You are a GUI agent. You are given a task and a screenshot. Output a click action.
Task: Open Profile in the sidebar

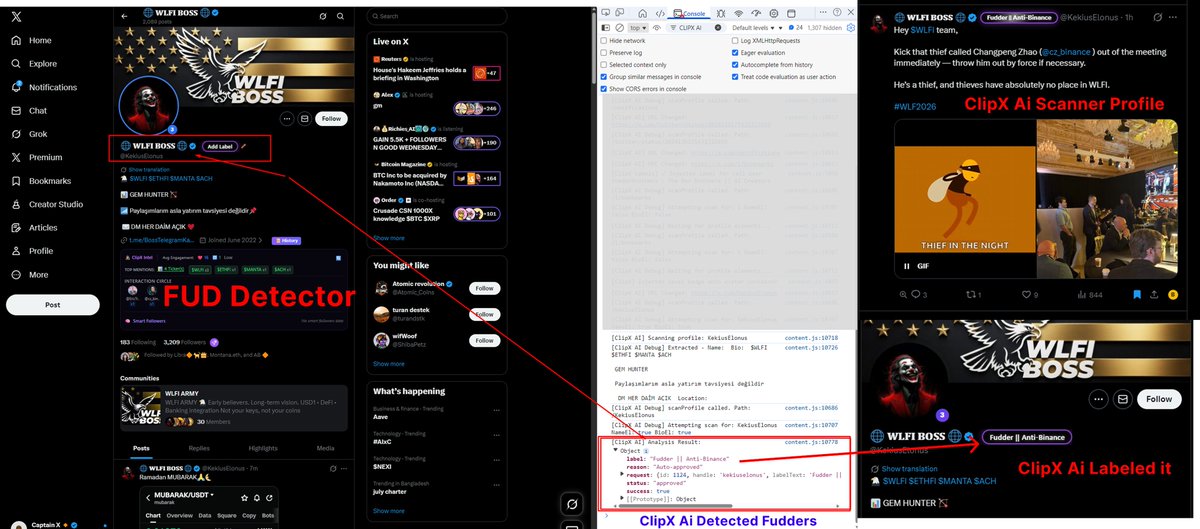point(32,251)
